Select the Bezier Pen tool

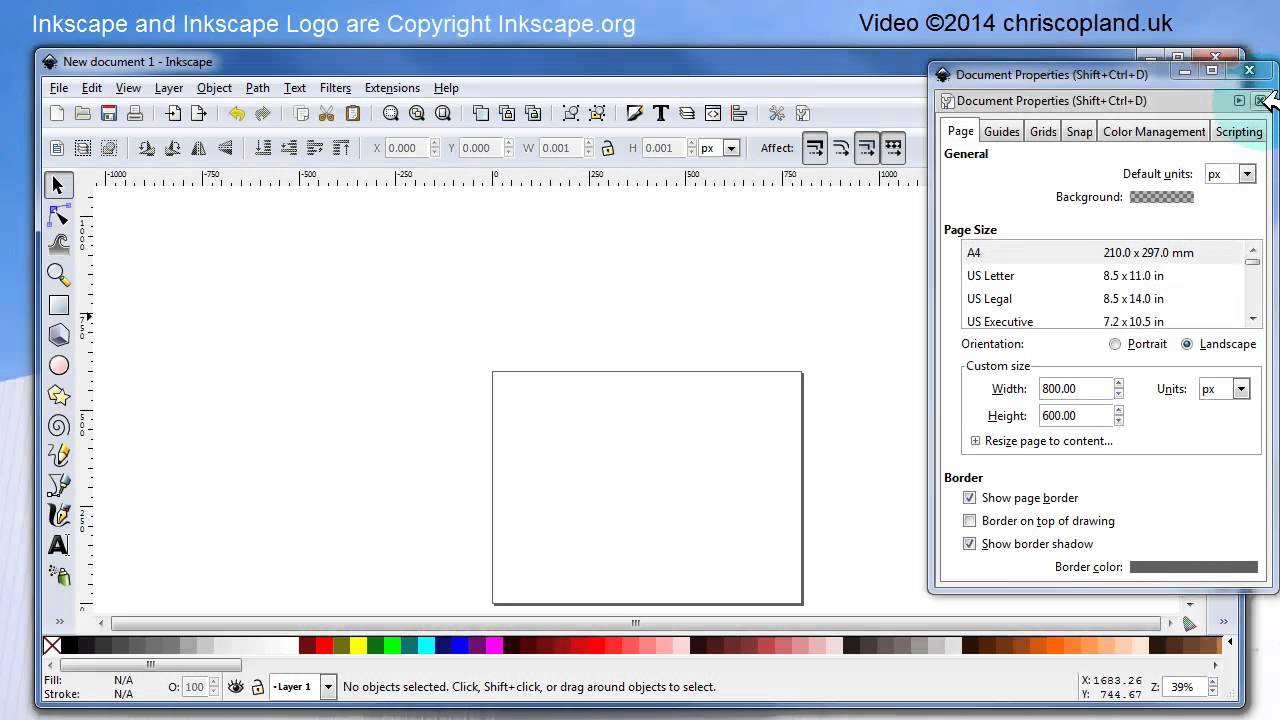click(58, 485)
